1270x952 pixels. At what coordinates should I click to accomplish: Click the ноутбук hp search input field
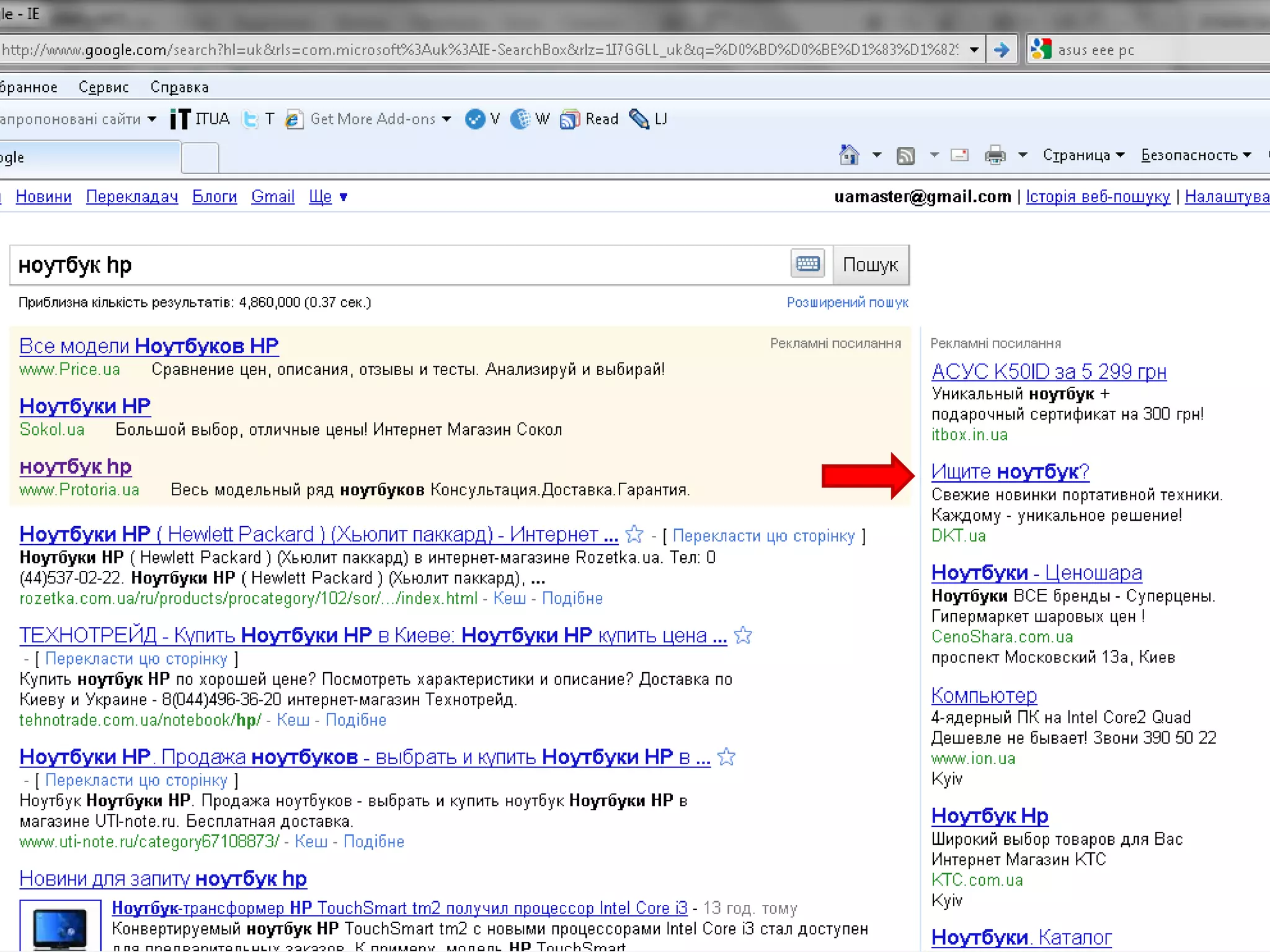397,265
